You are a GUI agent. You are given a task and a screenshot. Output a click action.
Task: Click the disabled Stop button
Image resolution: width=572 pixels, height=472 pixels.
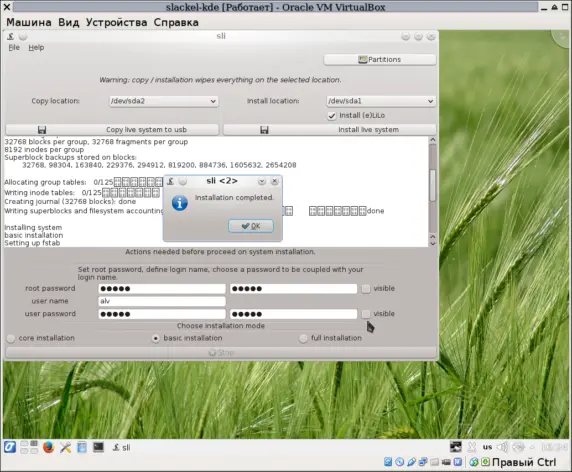221,352
